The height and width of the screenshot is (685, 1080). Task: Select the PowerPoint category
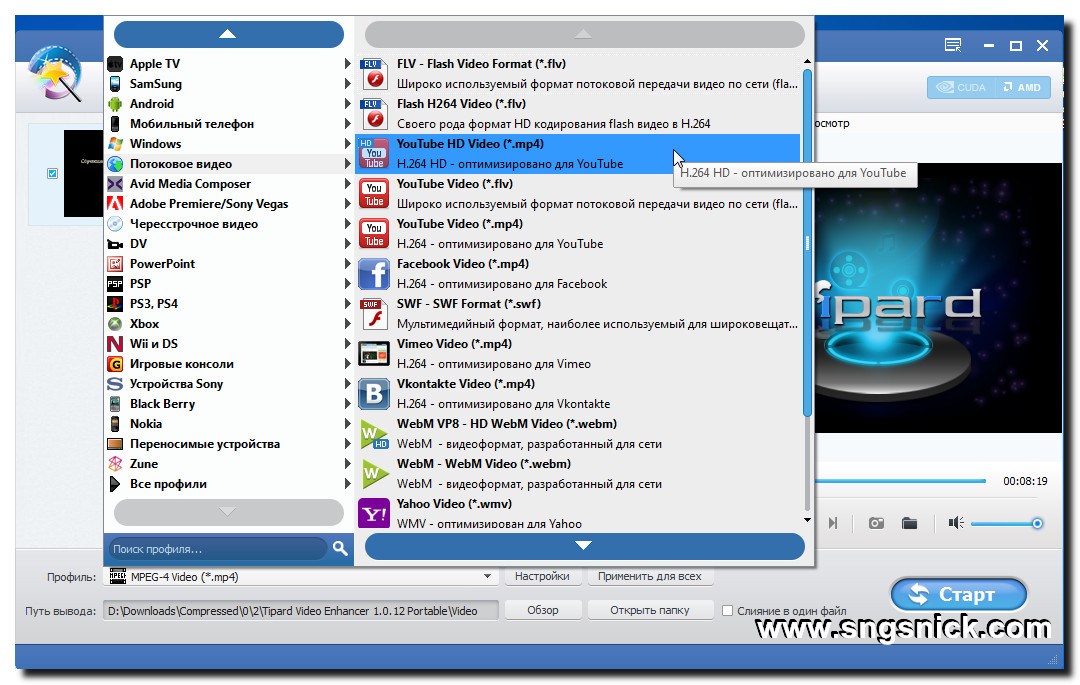tap(227, 264)
